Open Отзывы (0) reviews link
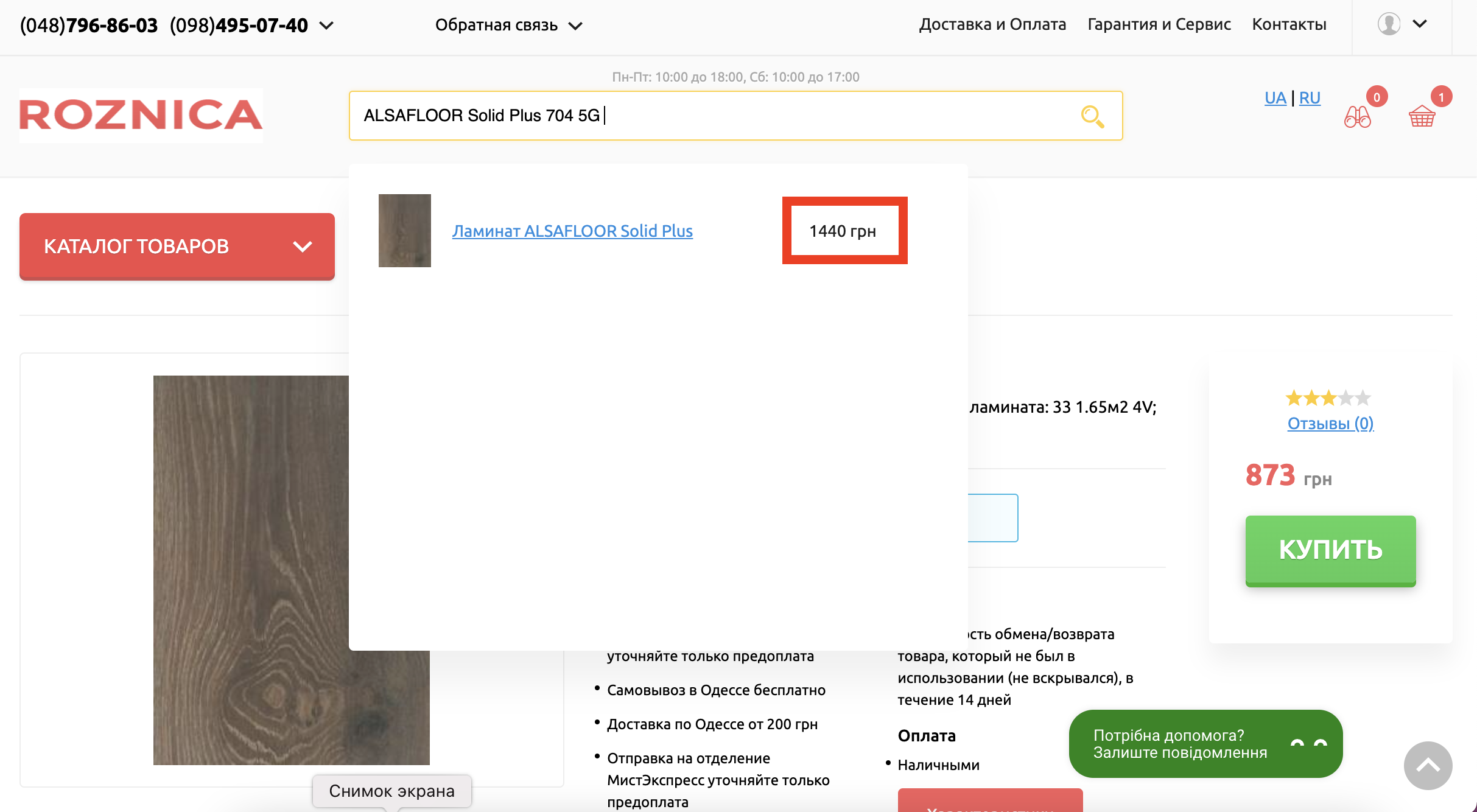Image resolution: width=1477 pixels, height=812 pixels. click(x=1330, y=423)
